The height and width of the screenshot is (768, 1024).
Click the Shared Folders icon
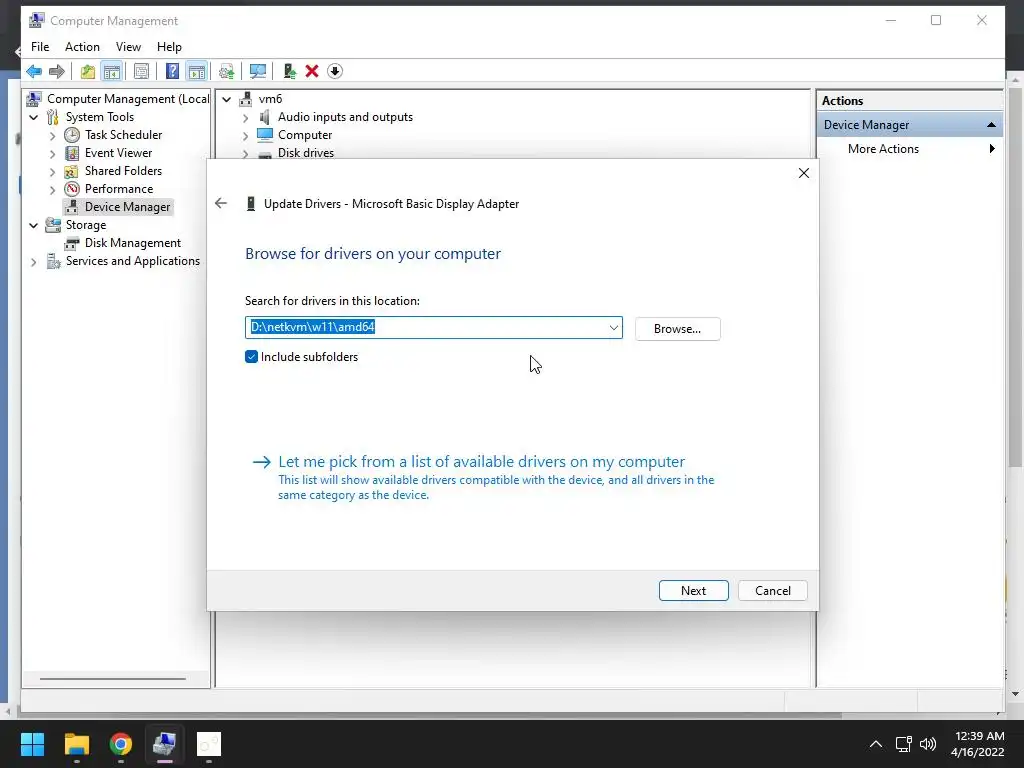pos(72,171)
